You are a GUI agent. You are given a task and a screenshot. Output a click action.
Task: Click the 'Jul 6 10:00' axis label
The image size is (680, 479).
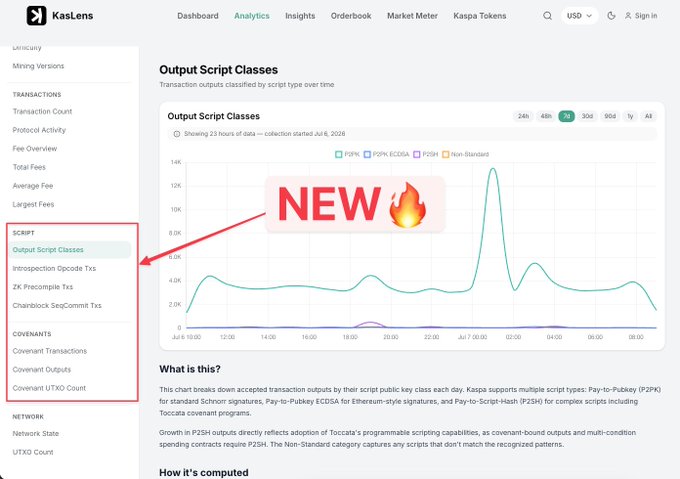(186, 337)
